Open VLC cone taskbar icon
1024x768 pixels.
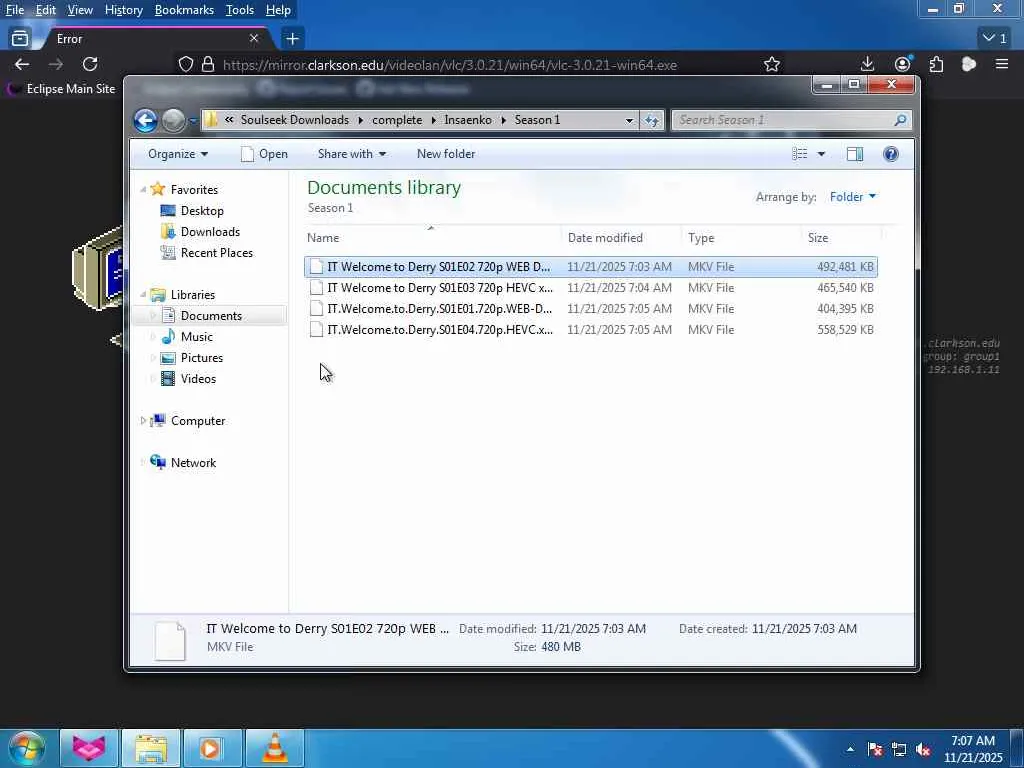275,748
